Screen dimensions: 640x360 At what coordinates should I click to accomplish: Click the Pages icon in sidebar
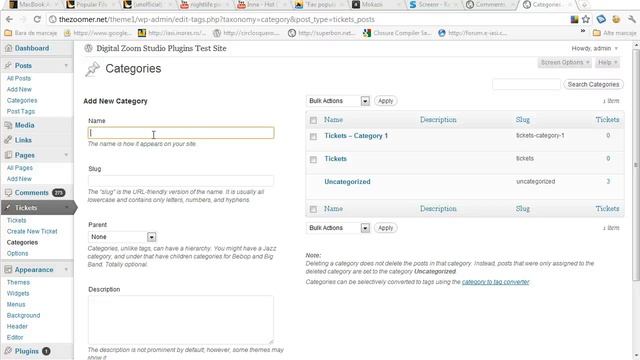pyautogui.click(x=8, y=155)
